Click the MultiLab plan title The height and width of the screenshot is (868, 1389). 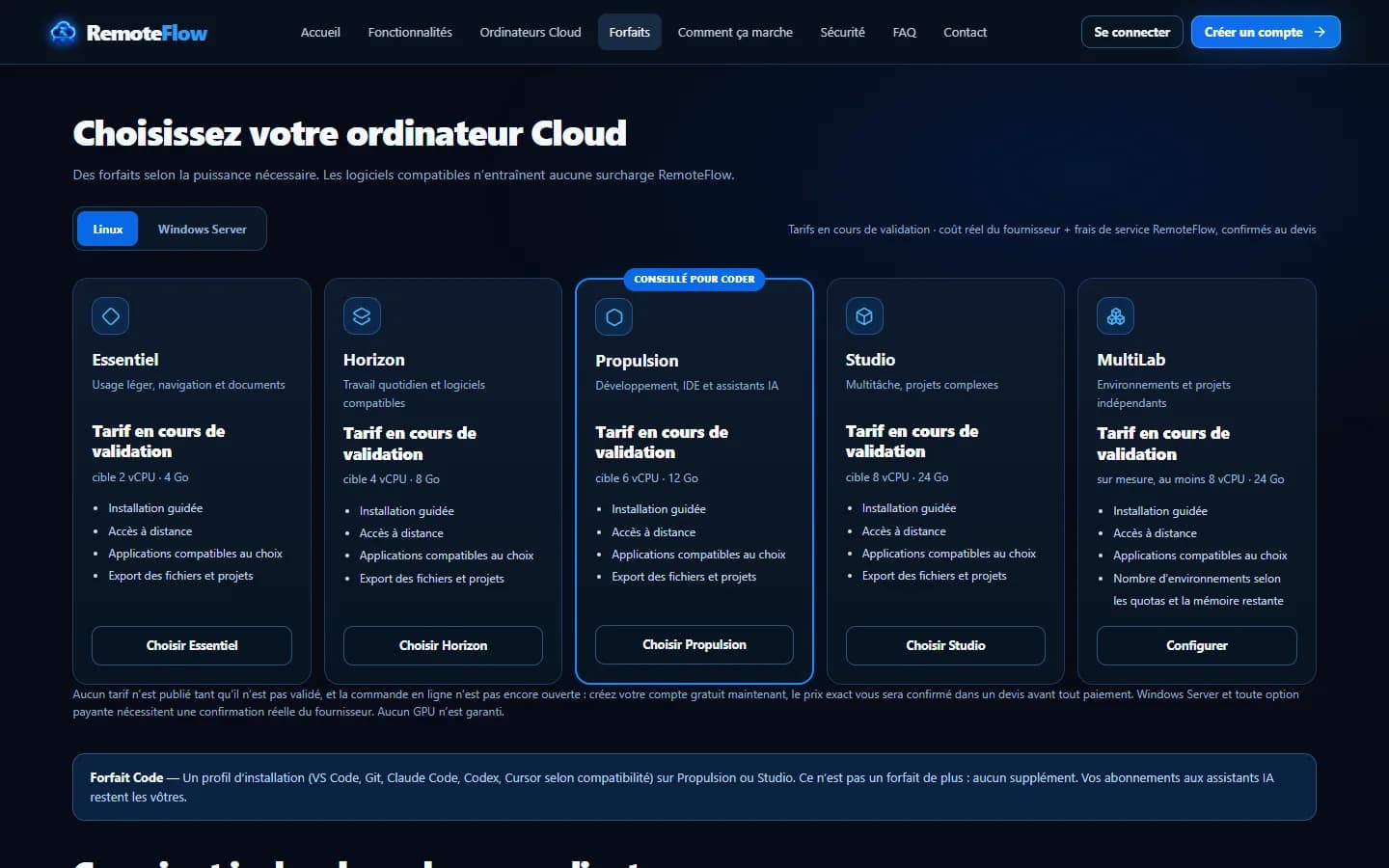[x=1131, y=360]
